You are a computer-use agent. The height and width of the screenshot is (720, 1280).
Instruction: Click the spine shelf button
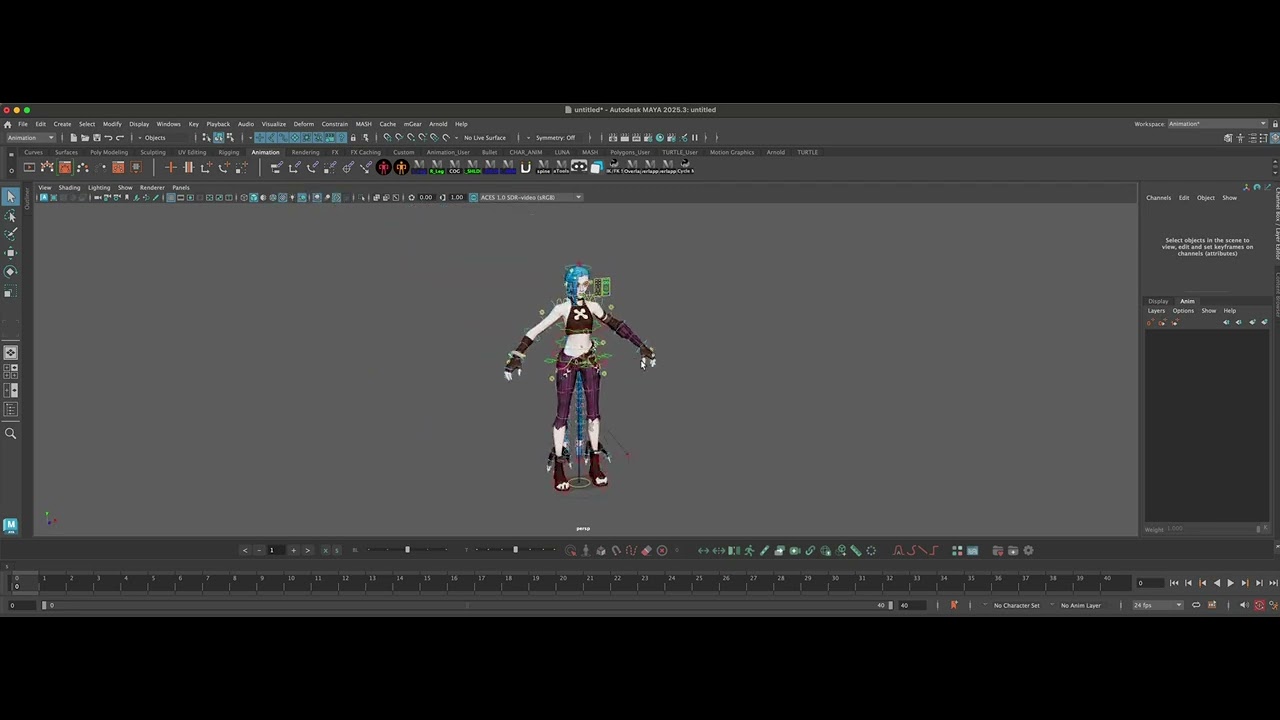point(543,168)
